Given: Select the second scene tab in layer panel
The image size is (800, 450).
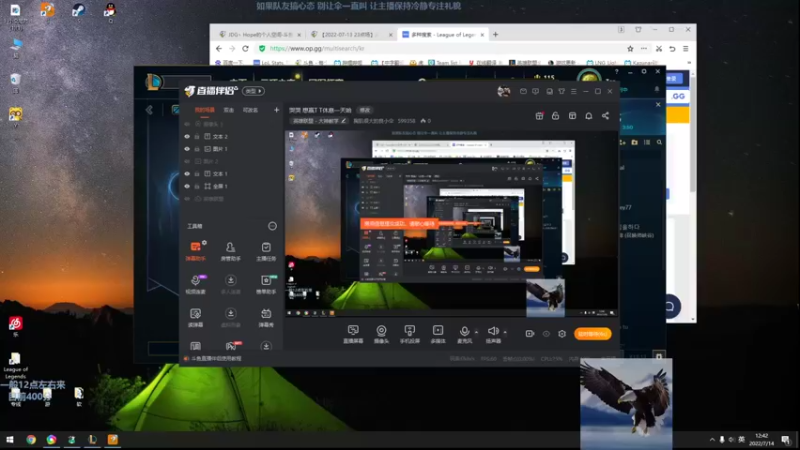Looking at the screenshot, I should coord(229,110).
